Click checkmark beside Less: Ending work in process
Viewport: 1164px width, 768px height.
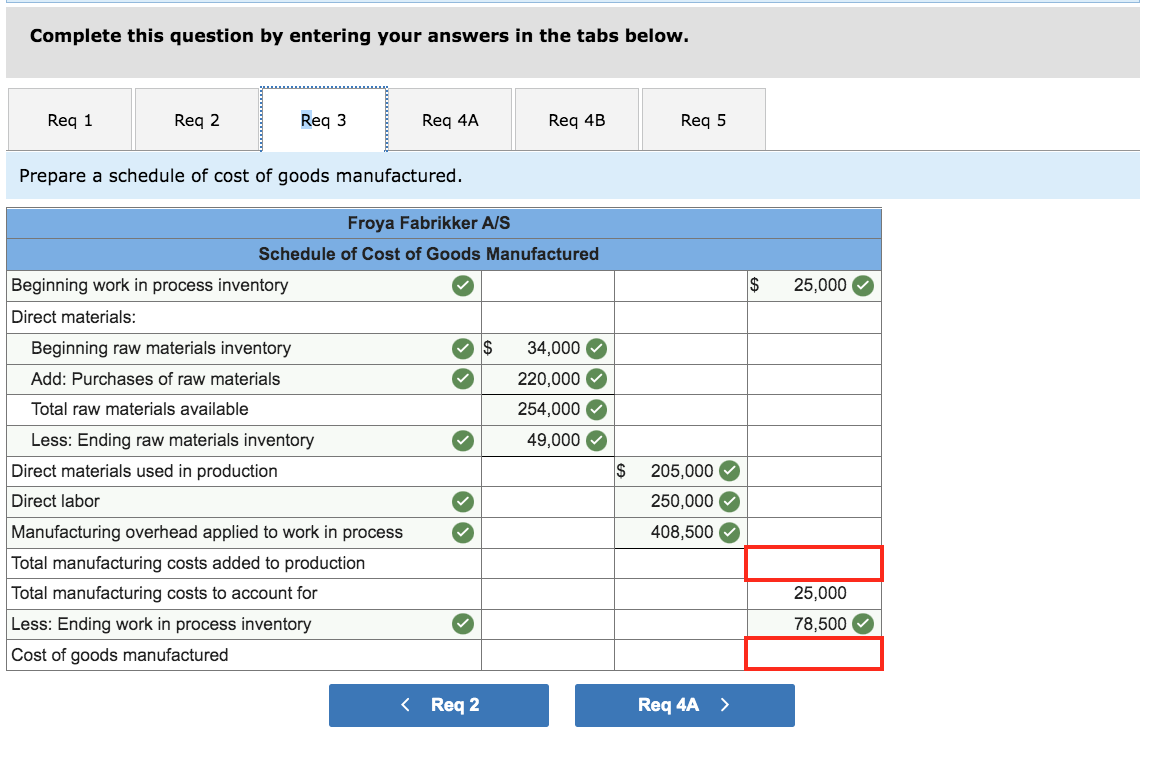[x=462, y=624]
